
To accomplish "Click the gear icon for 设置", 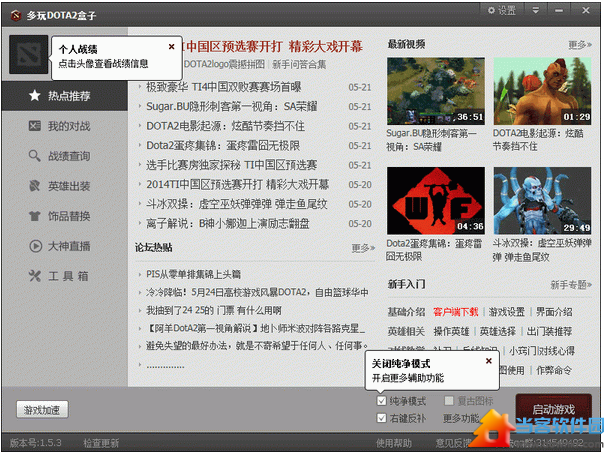I will pos(491,10).
